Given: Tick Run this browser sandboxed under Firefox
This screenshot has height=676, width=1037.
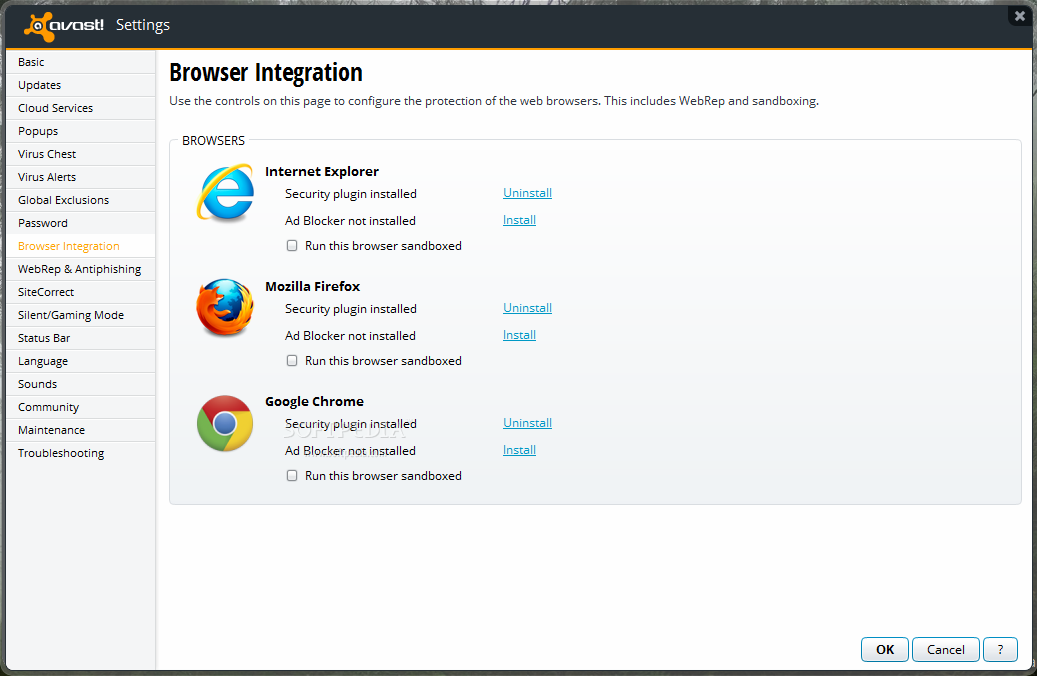Looking at the screenshot, I should 292,361.
